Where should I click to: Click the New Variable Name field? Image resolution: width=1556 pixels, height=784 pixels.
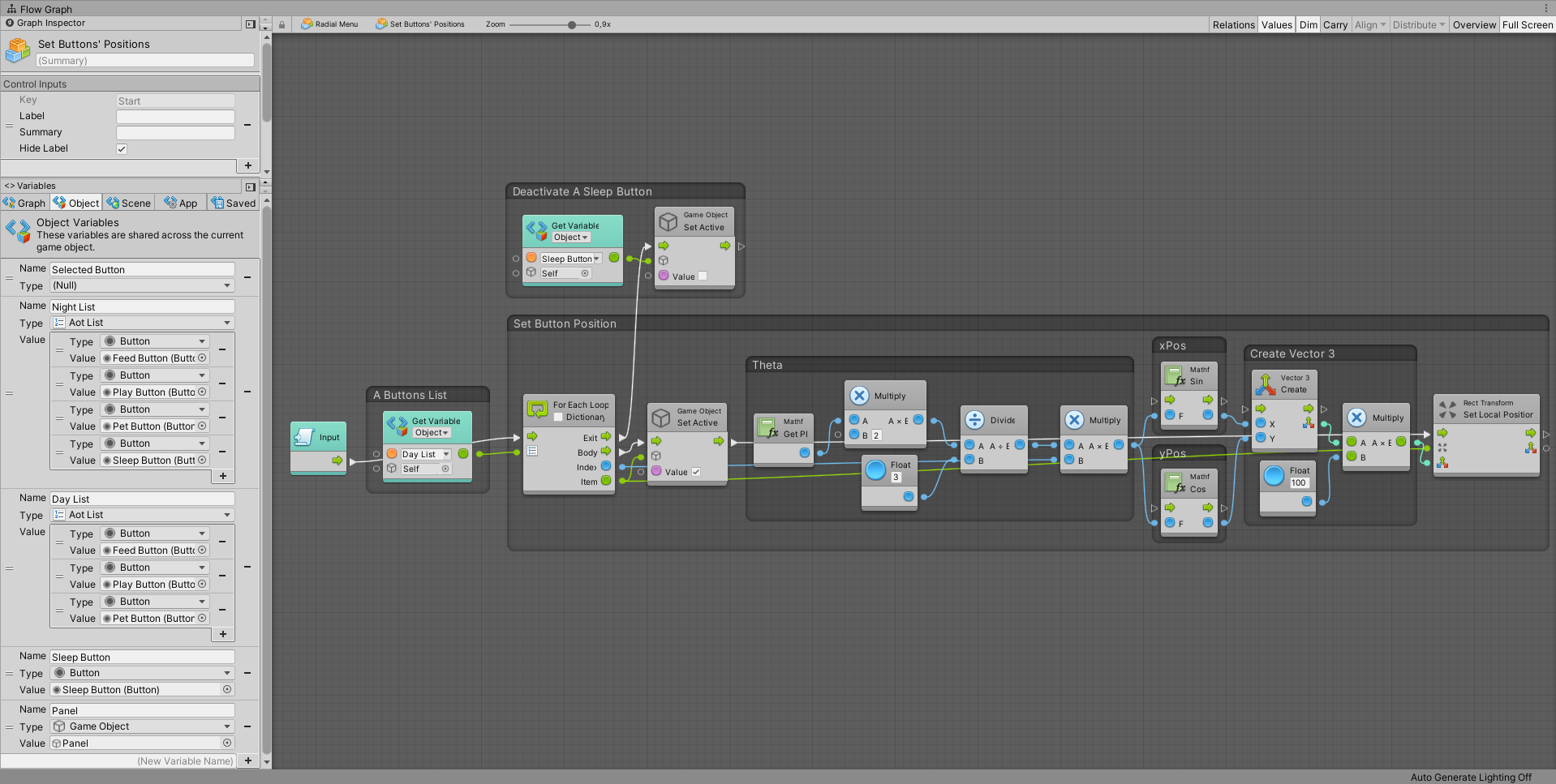118,760
